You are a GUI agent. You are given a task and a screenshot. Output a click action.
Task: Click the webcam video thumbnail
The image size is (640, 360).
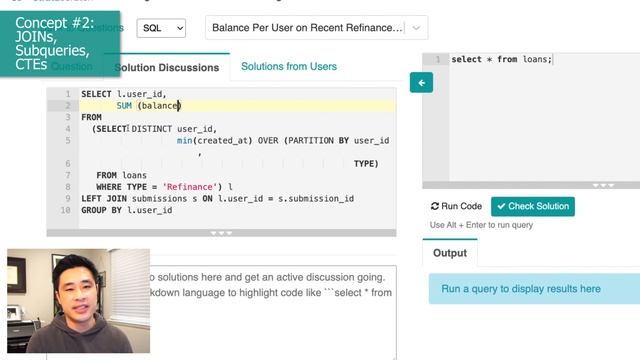[x=78, y=301]
